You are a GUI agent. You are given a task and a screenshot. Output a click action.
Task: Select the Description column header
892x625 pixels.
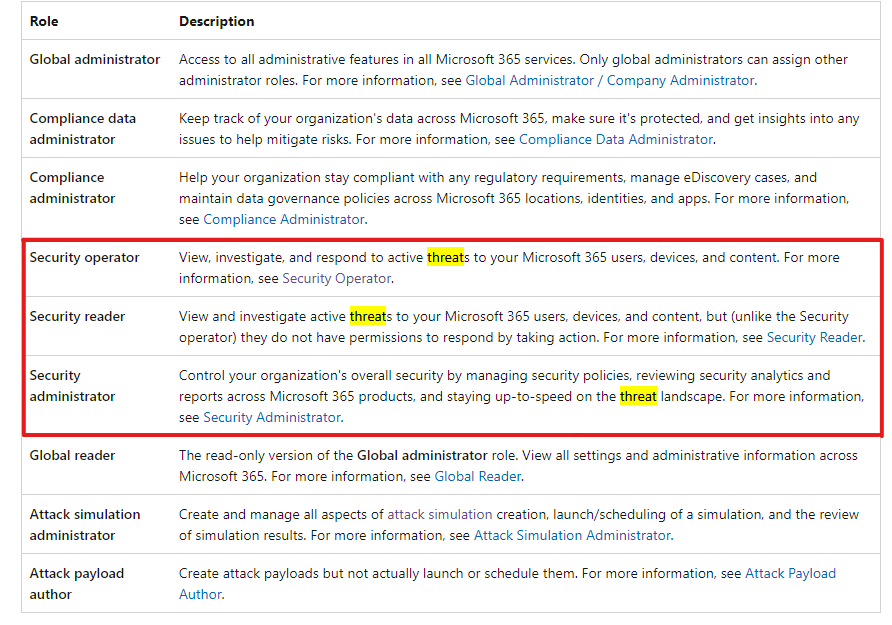(216, 20)
